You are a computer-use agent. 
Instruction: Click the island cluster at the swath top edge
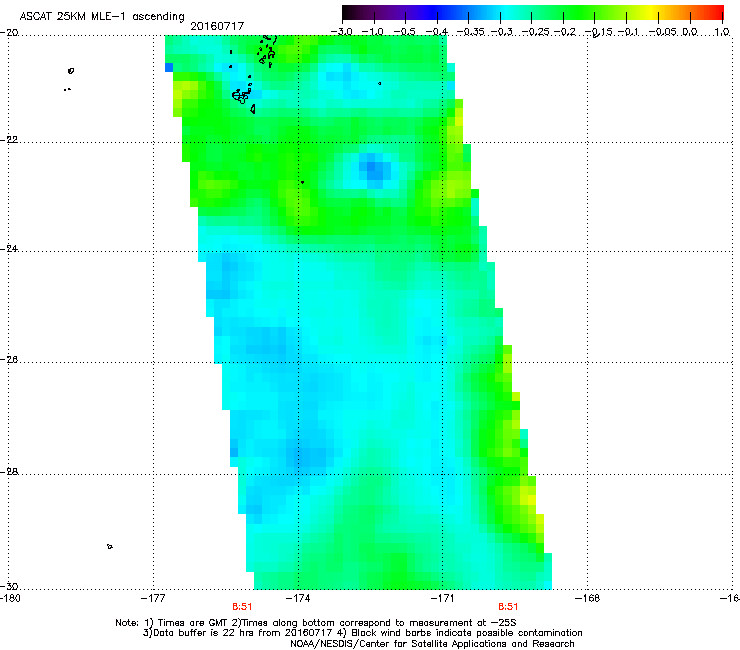(268, 50)
